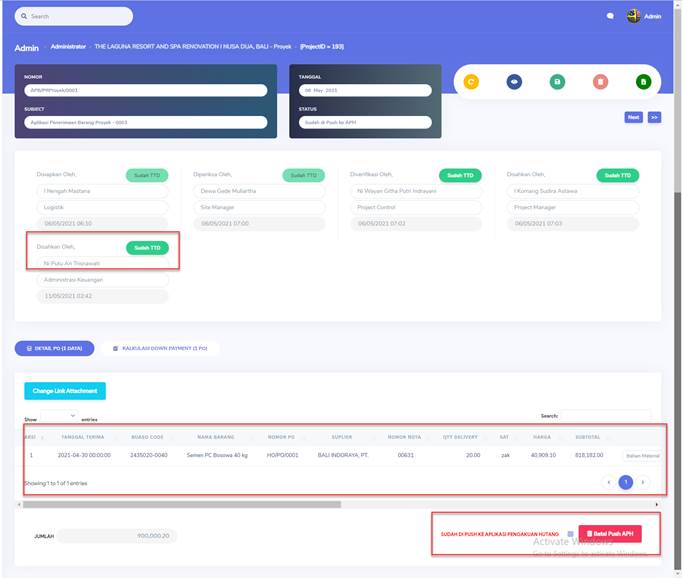The image size is (682, 578).
Task: Click the Next record button
Action: 633,117
